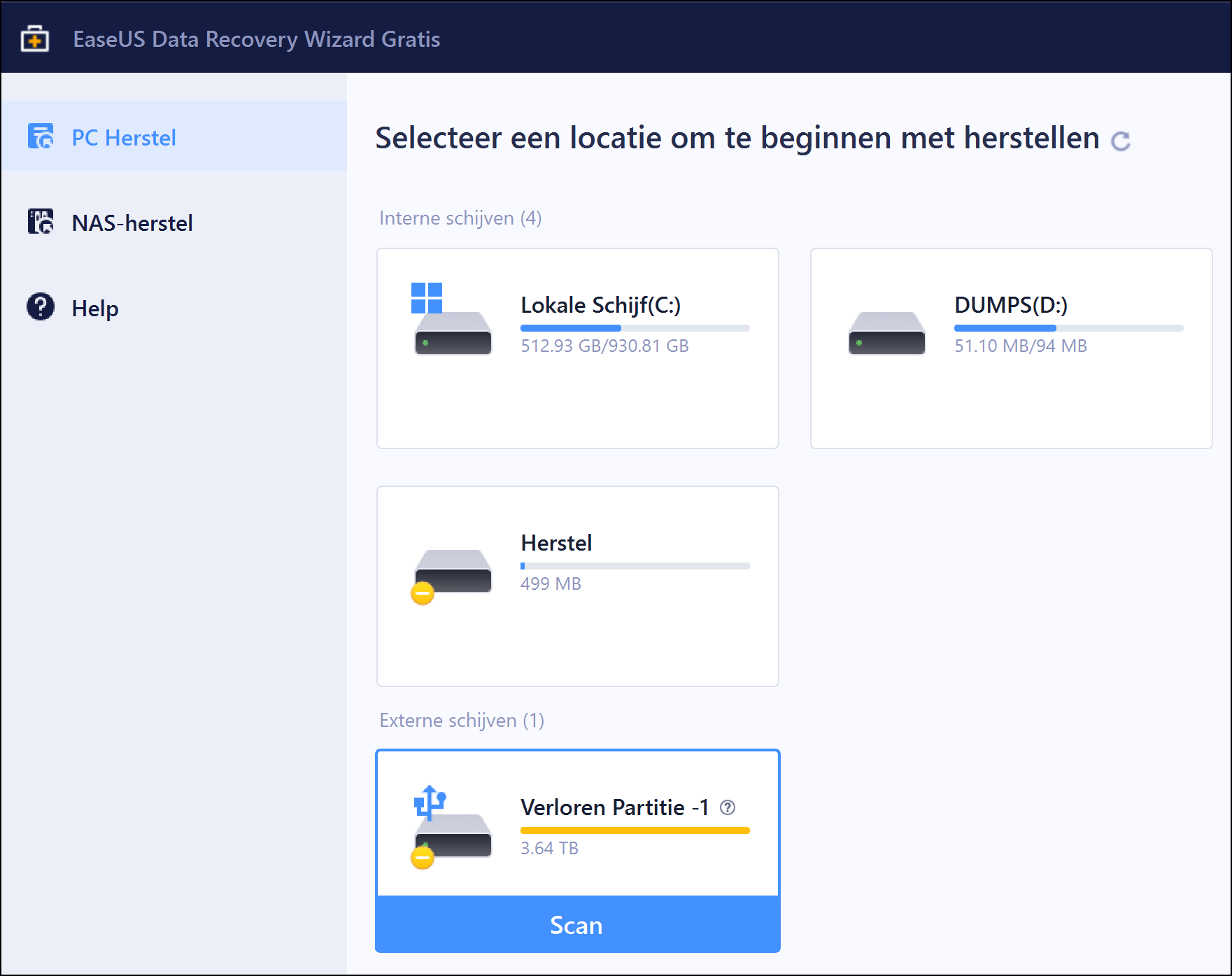Click the NAS-herstel sidebar icon
Image resolution: width=1232 pixels, height=976 pixels.
(x=41, y=222)
